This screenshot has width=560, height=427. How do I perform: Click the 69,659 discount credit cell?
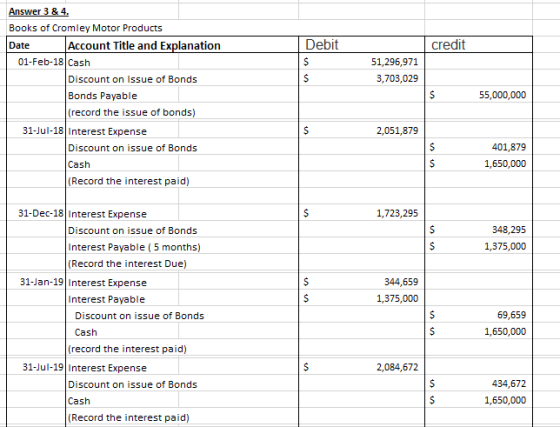(479, 315)
